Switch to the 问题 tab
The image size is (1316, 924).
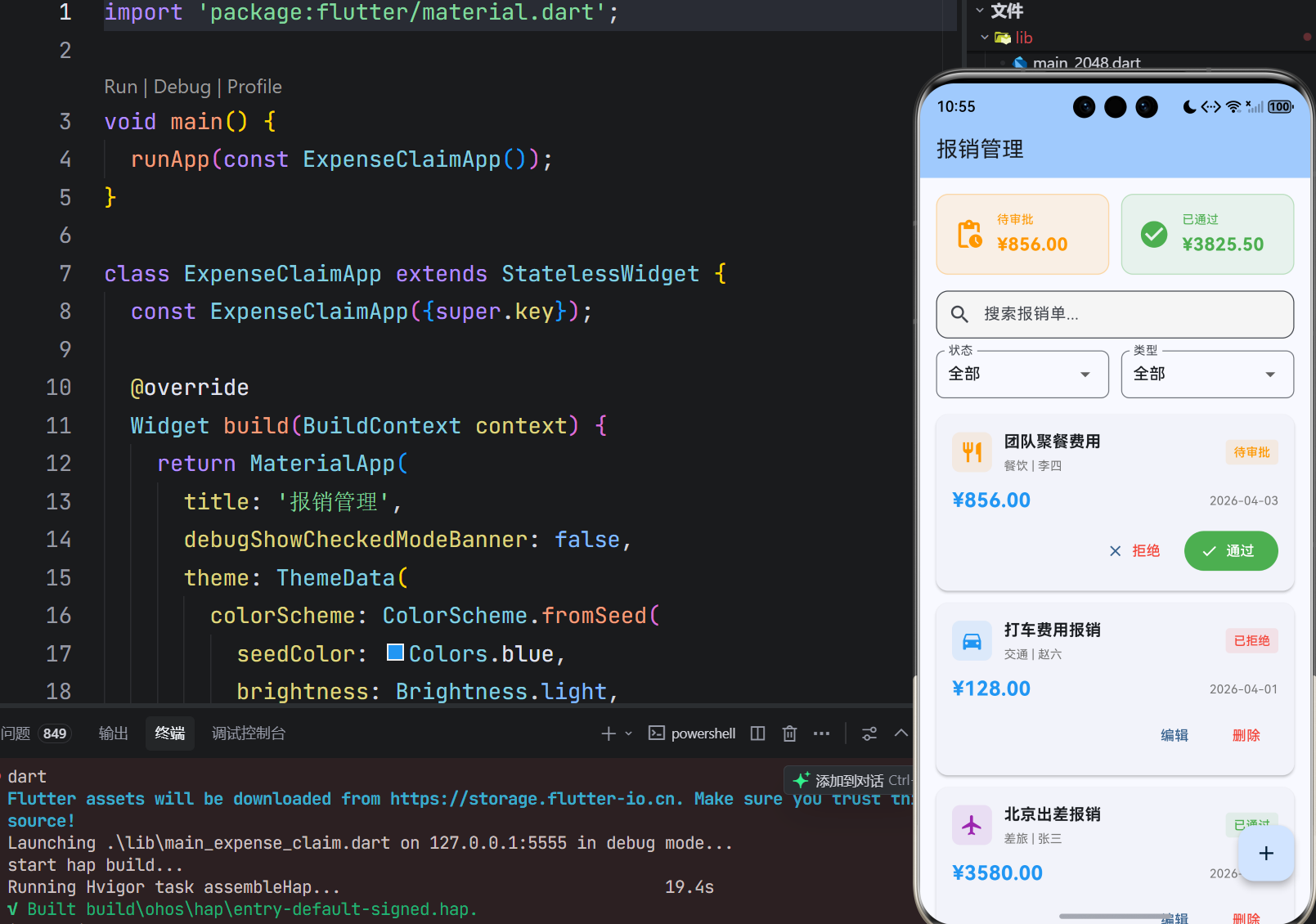(16, 733)
